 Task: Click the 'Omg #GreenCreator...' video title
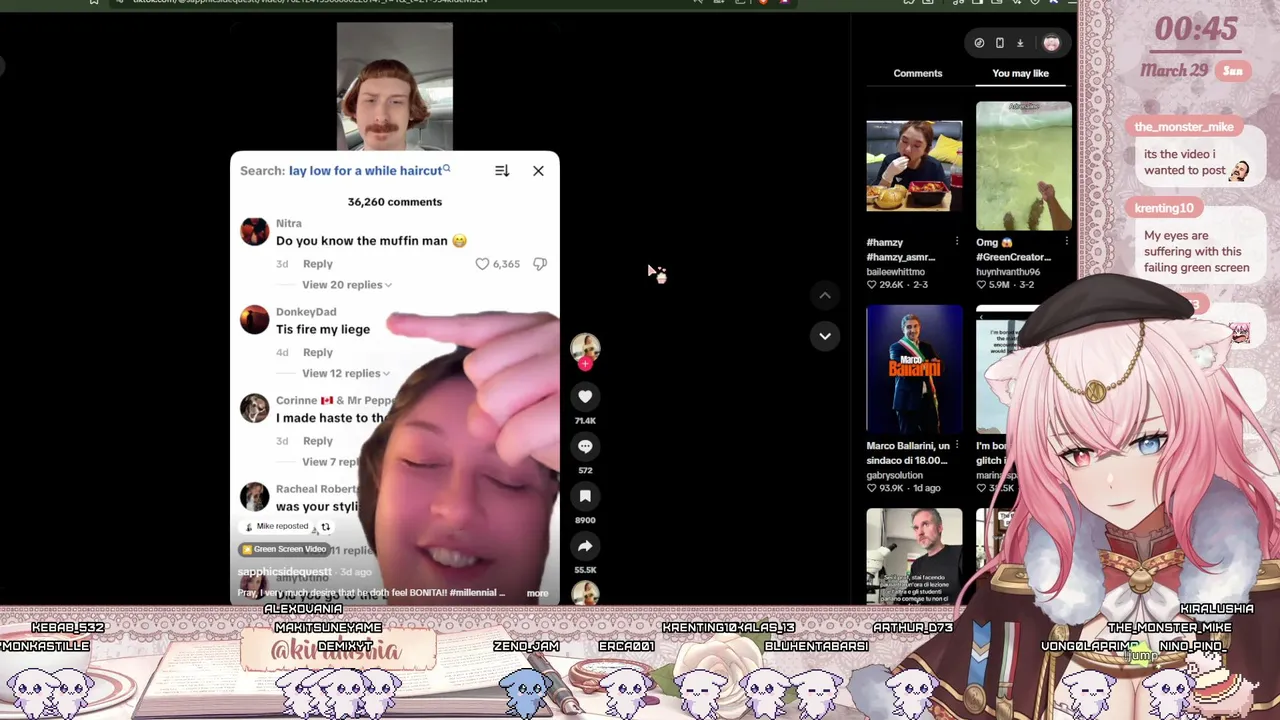(1014, 249)
